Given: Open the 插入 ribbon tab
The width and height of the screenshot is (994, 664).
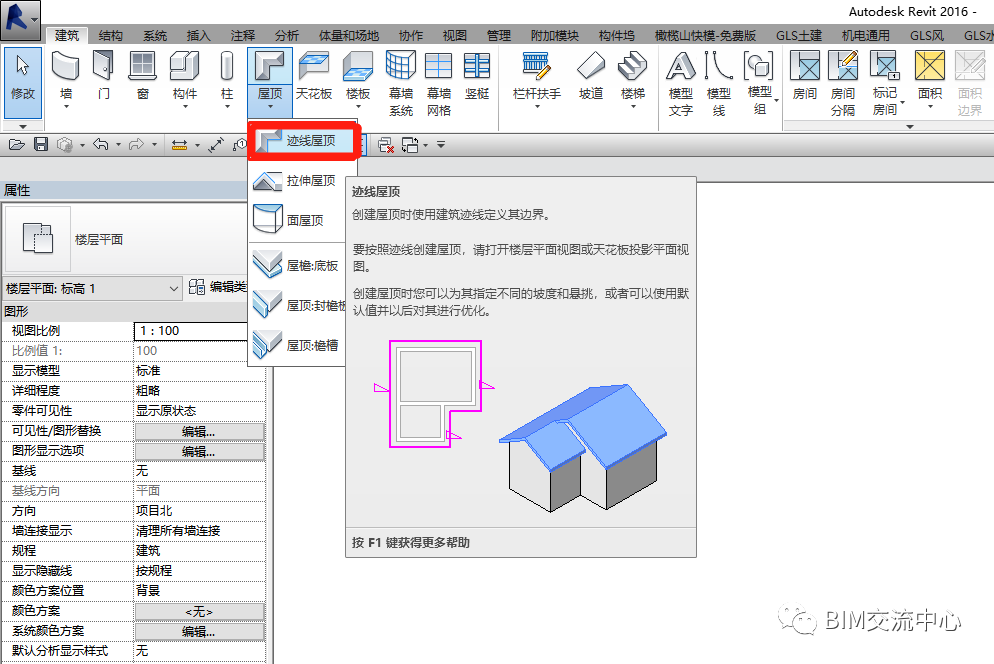Looking at the screenshot, I should (198, 36).
